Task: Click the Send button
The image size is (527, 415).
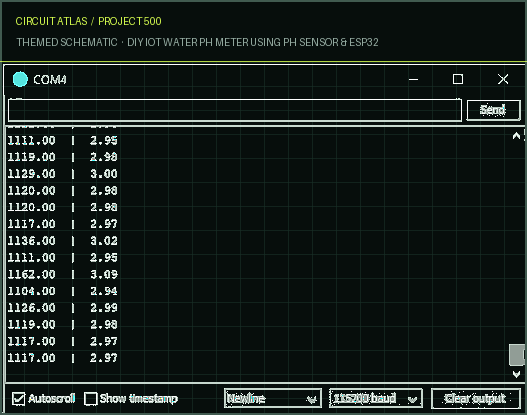Action: [493, 110]
